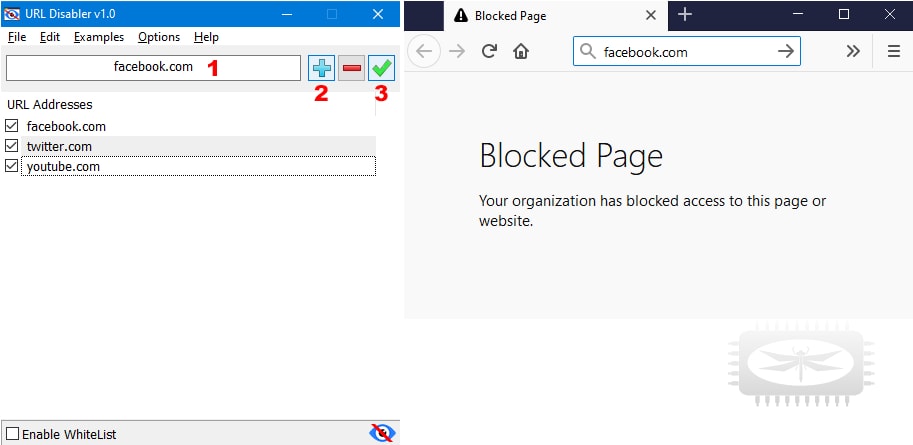Select the facebook.com list entry

(x=199, y=126)
